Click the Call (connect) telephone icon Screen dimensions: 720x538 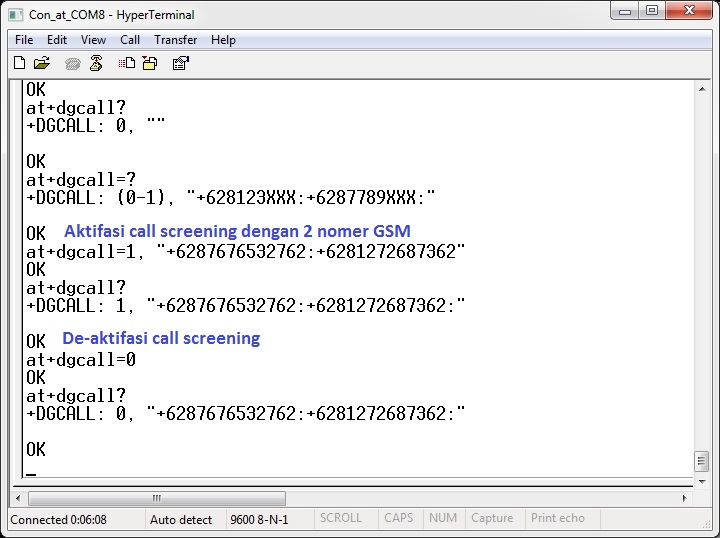coord(73,63)
